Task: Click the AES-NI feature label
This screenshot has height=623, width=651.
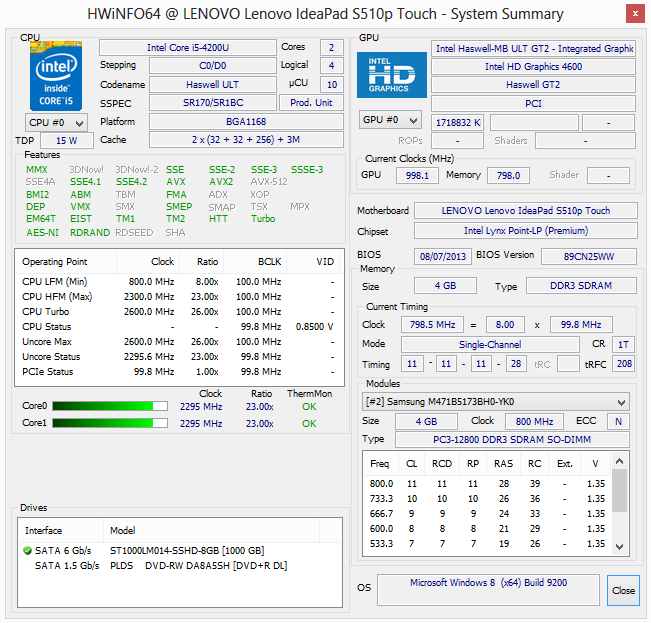Action: tap(42, 232)
